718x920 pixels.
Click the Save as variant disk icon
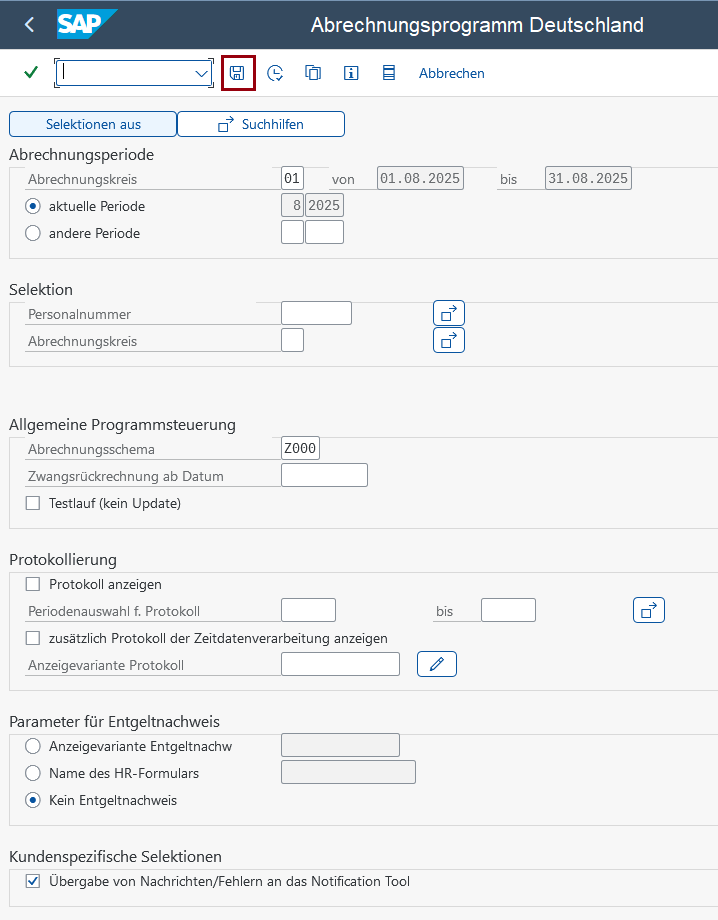click(x=238, y=73)
